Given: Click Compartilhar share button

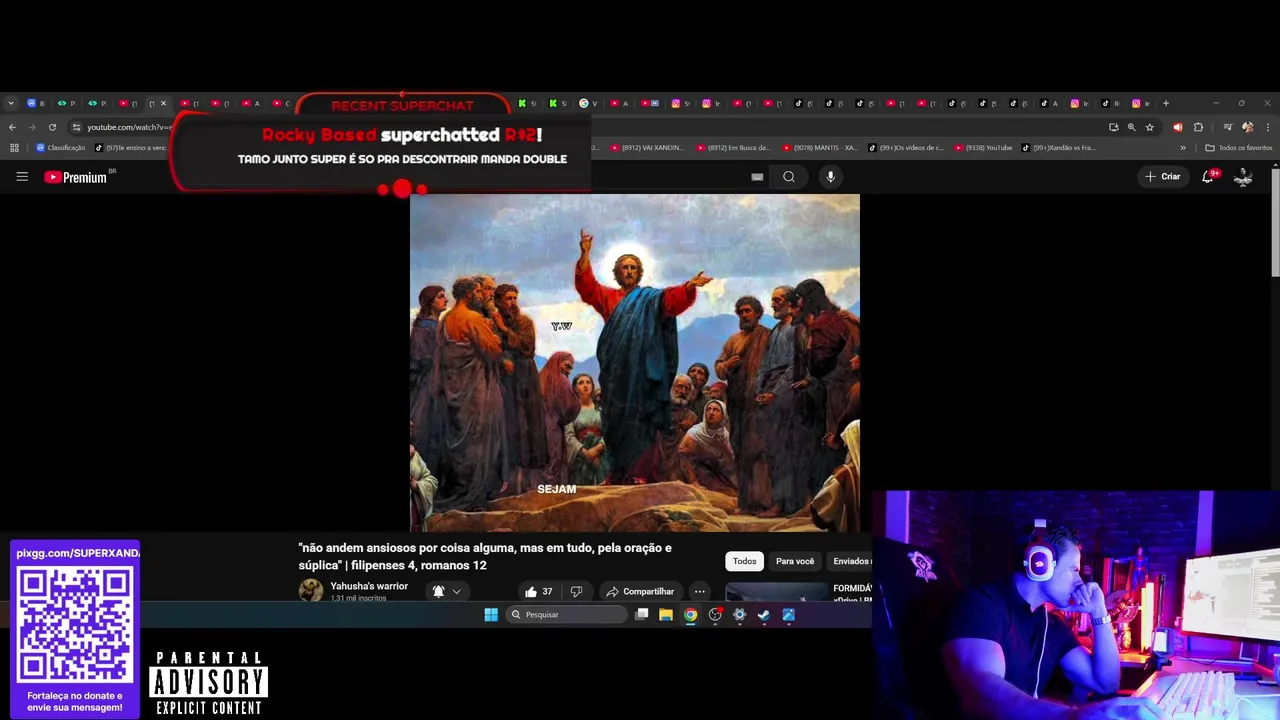Looking at the screenshot, I should [640, 592].
